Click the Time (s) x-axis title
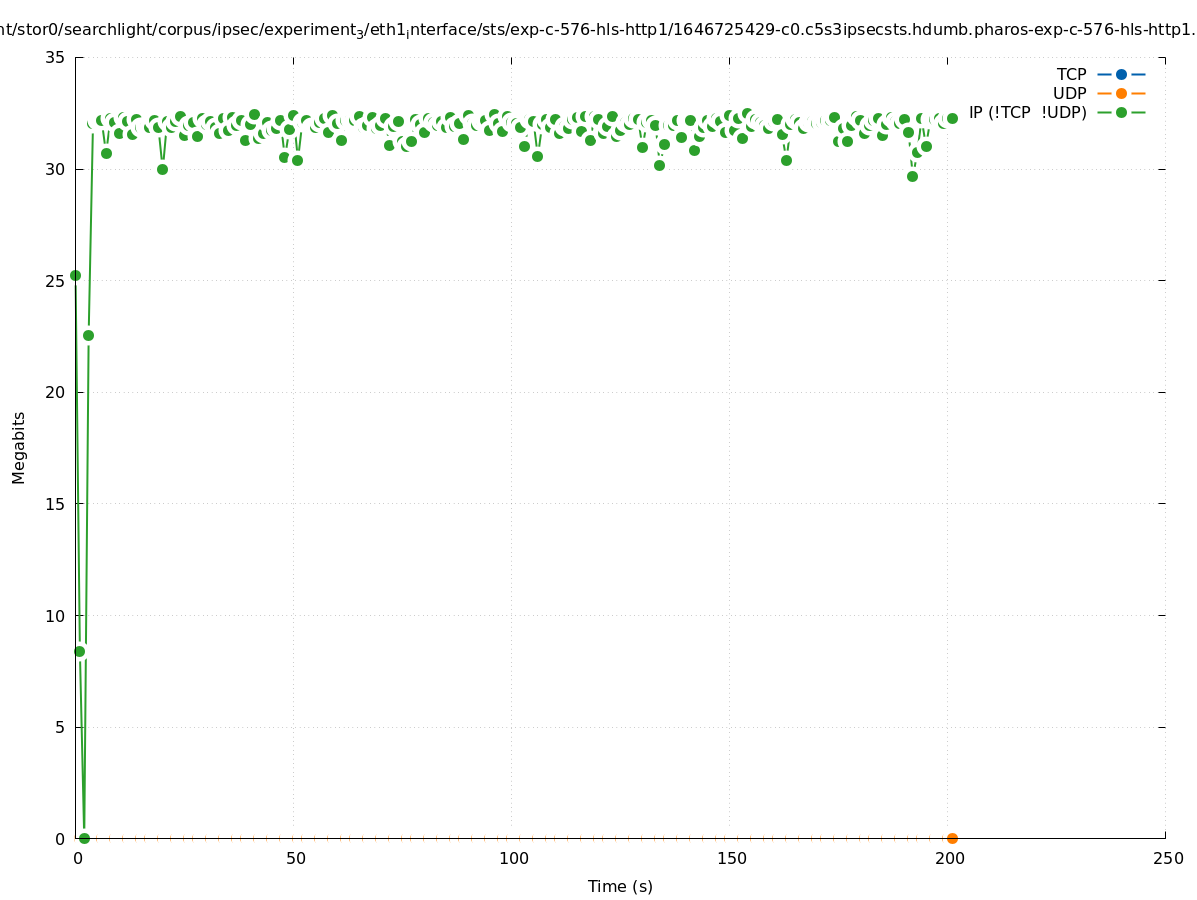Viewport: 1197px width, 900px height. coord(620,886)
